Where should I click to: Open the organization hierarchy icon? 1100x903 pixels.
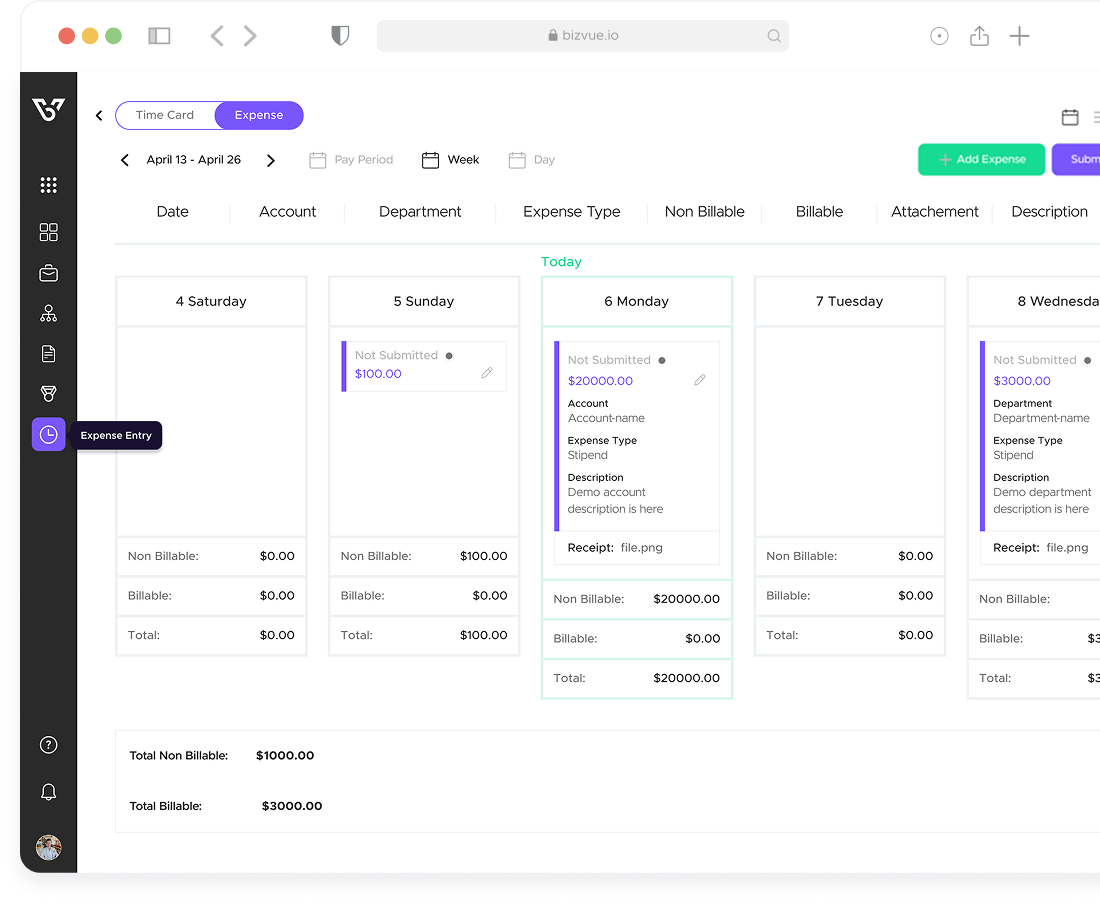[48, 314]
